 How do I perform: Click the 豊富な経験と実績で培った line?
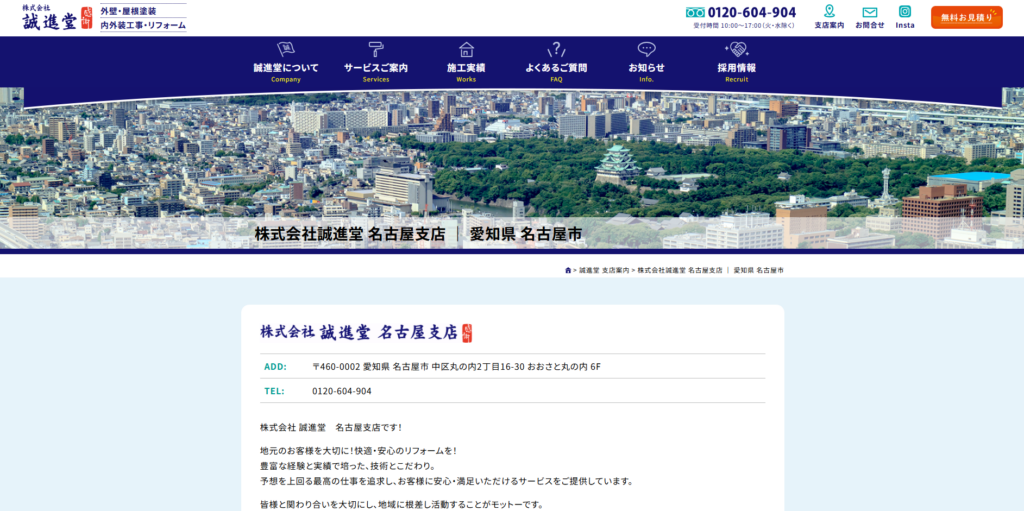348,466
